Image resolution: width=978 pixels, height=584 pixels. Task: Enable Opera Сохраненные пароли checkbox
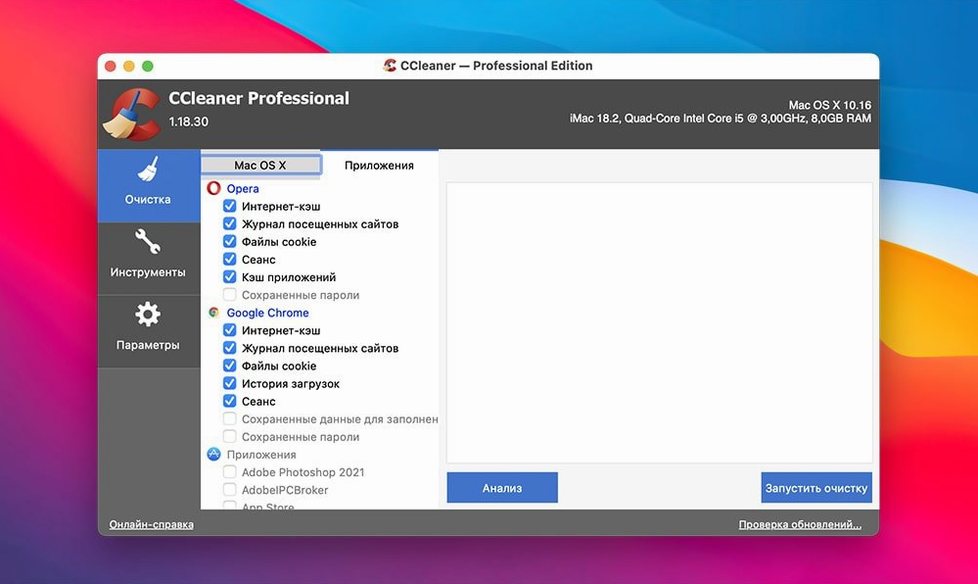tap(230, 294)
